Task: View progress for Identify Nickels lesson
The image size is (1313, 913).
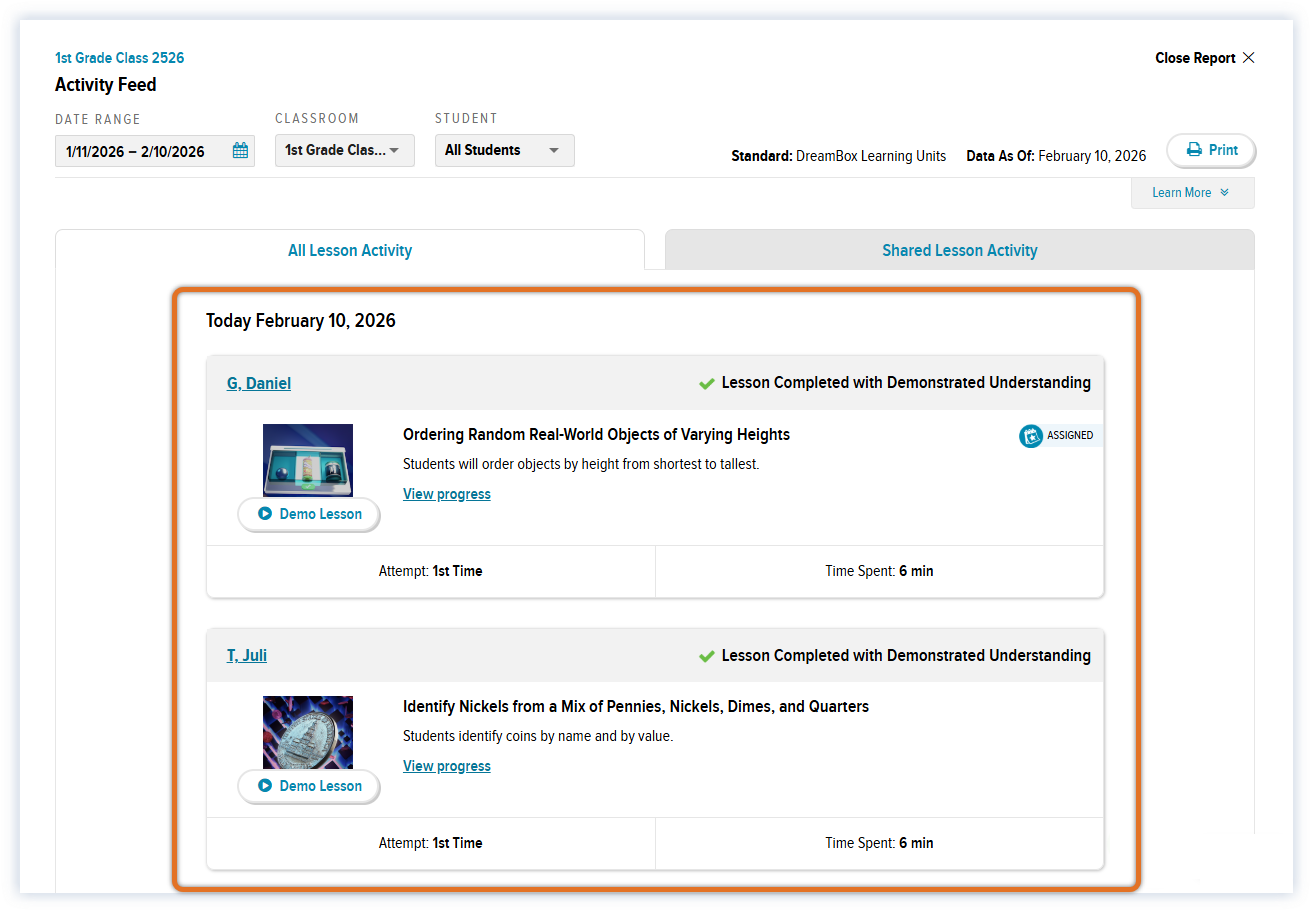Action: (x=447, y=766)
